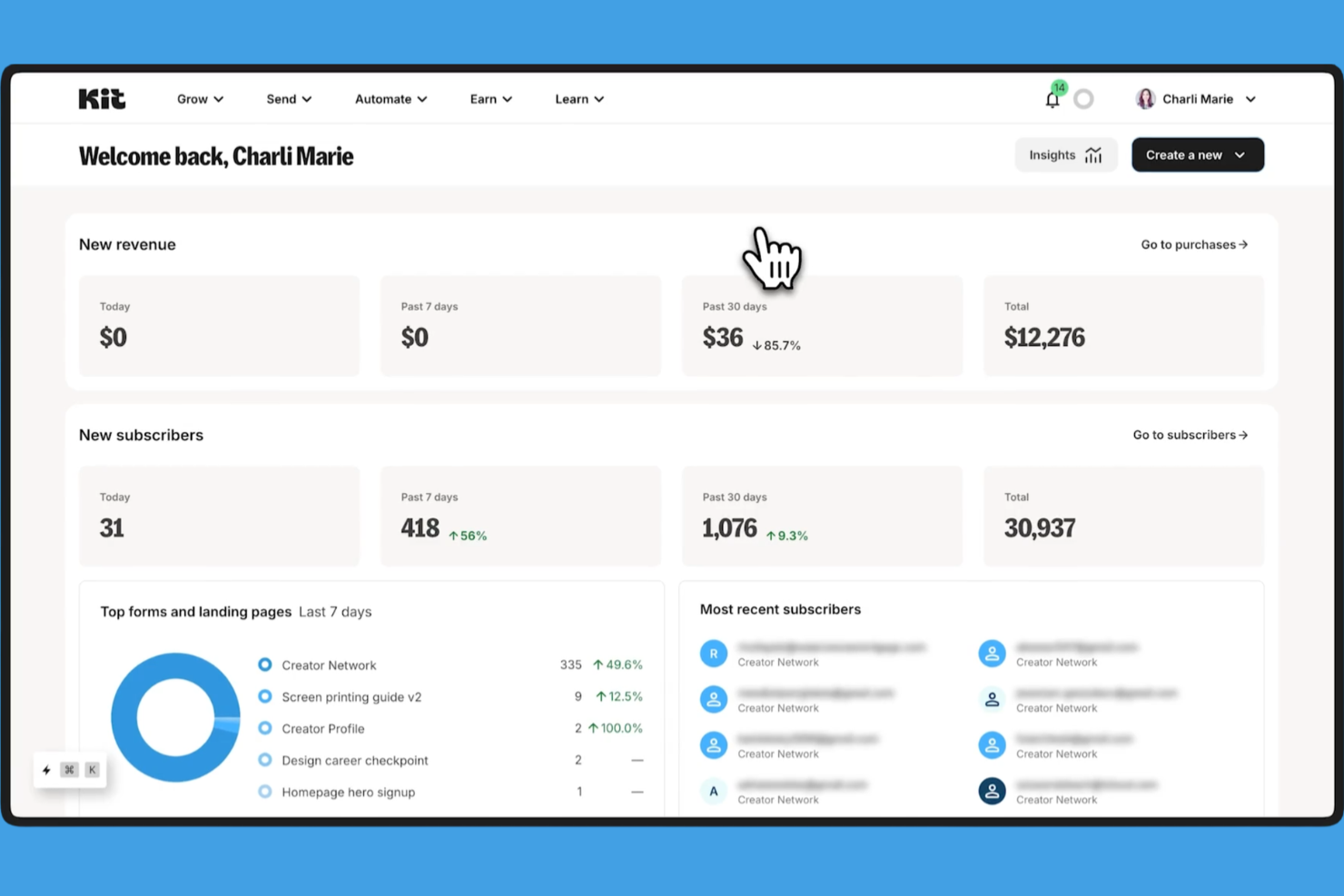Image resolution: width=1344 pixels, height=896 pixels.
Task: Open the Automate menu
Action: pos(390,99)
